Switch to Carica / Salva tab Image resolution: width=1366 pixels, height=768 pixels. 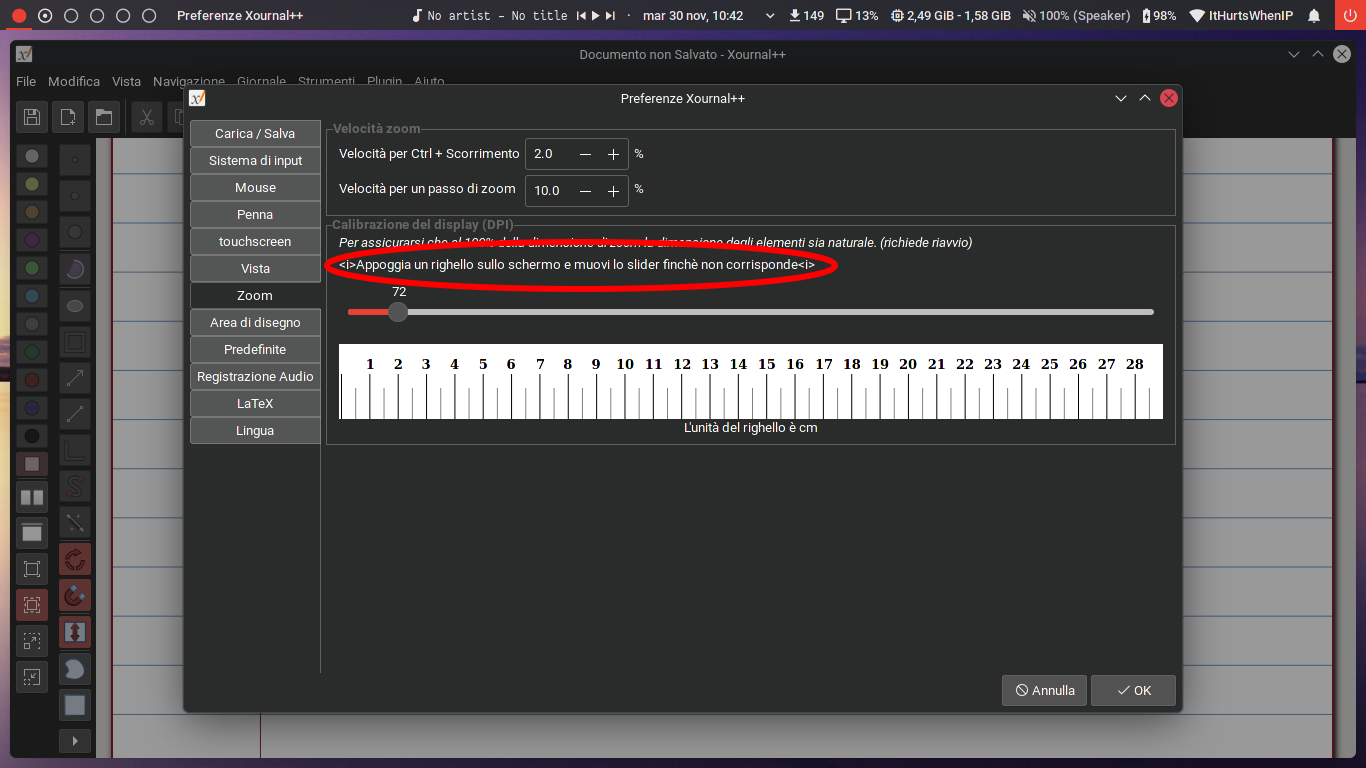pos(255,133)
